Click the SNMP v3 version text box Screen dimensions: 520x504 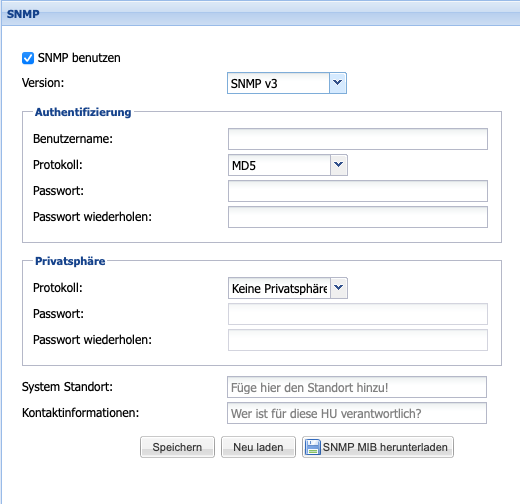pyautogui.click(x=278, y=83)
